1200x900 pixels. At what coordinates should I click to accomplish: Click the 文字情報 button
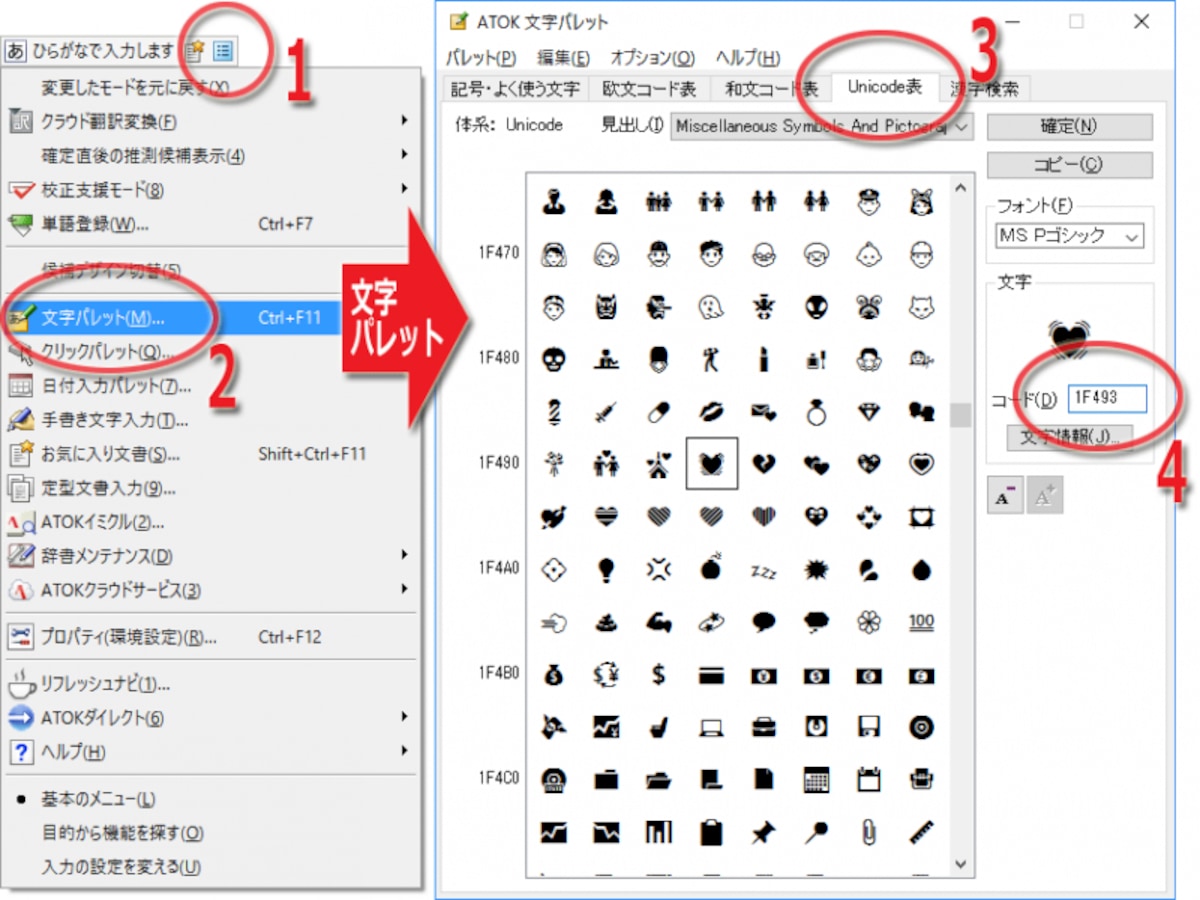pyautogui.click(x=1068, y=436)
